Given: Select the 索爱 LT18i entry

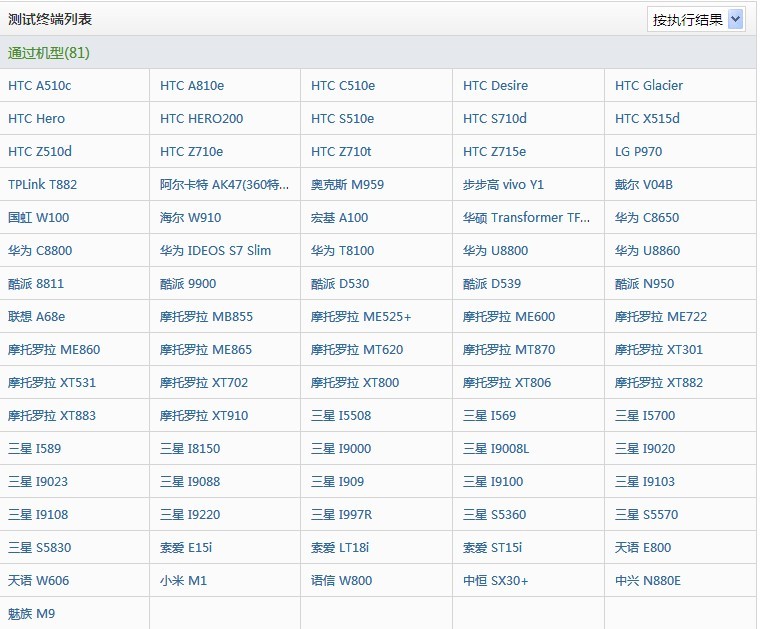Looking at the screenshot, I should pos(340,547).
